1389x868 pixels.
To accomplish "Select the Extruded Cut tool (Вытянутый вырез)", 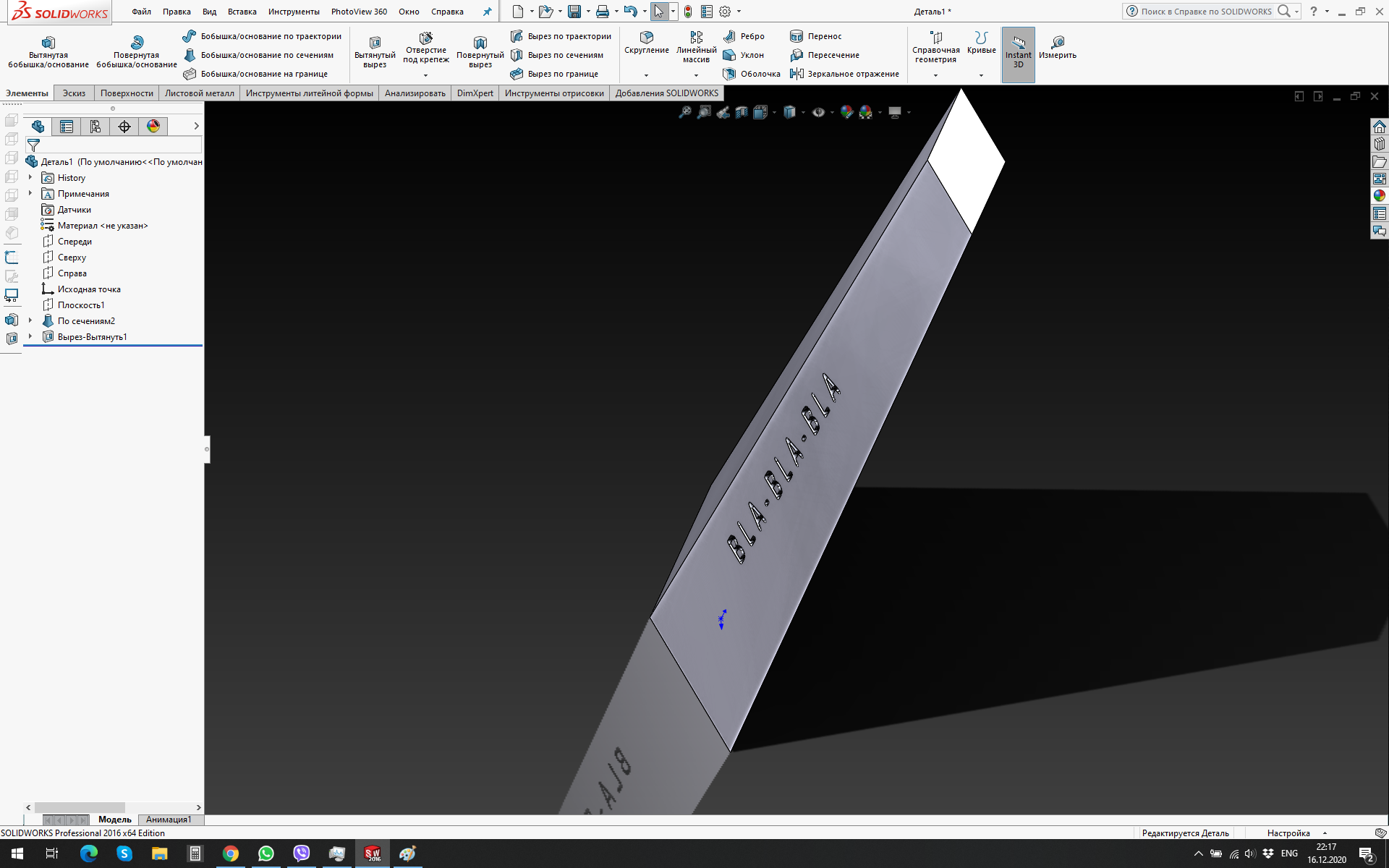I will point(375,51).
